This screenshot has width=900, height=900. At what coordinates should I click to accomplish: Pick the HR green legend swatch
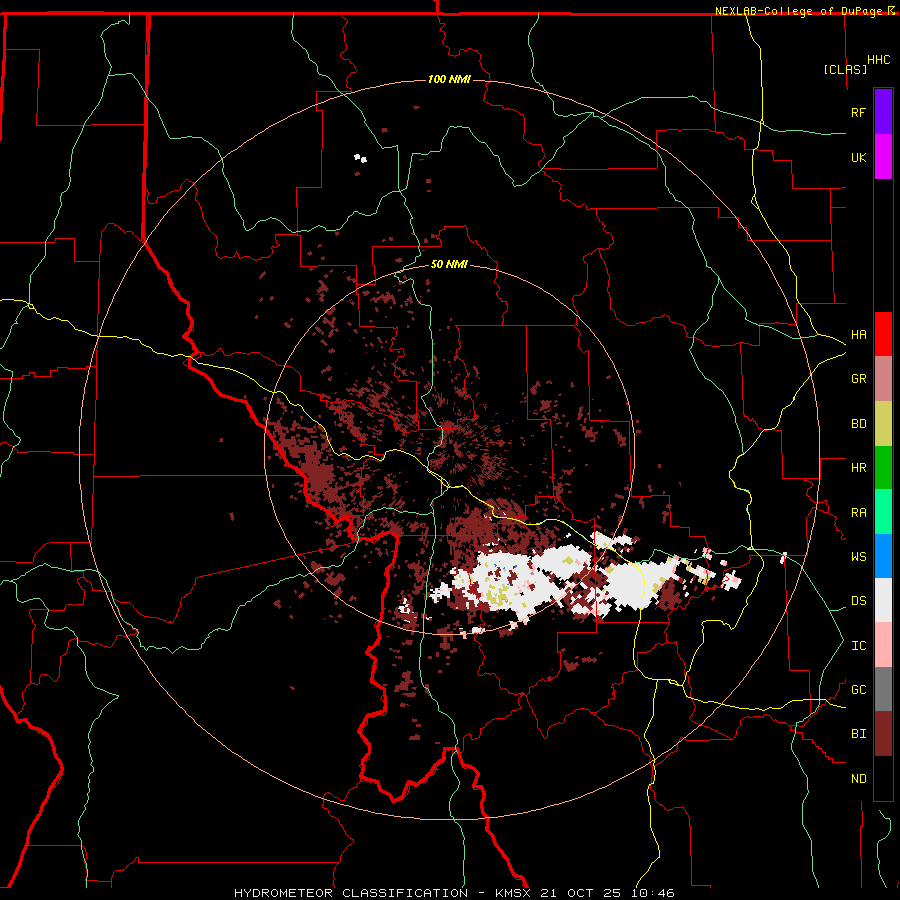tap(883, 467)
